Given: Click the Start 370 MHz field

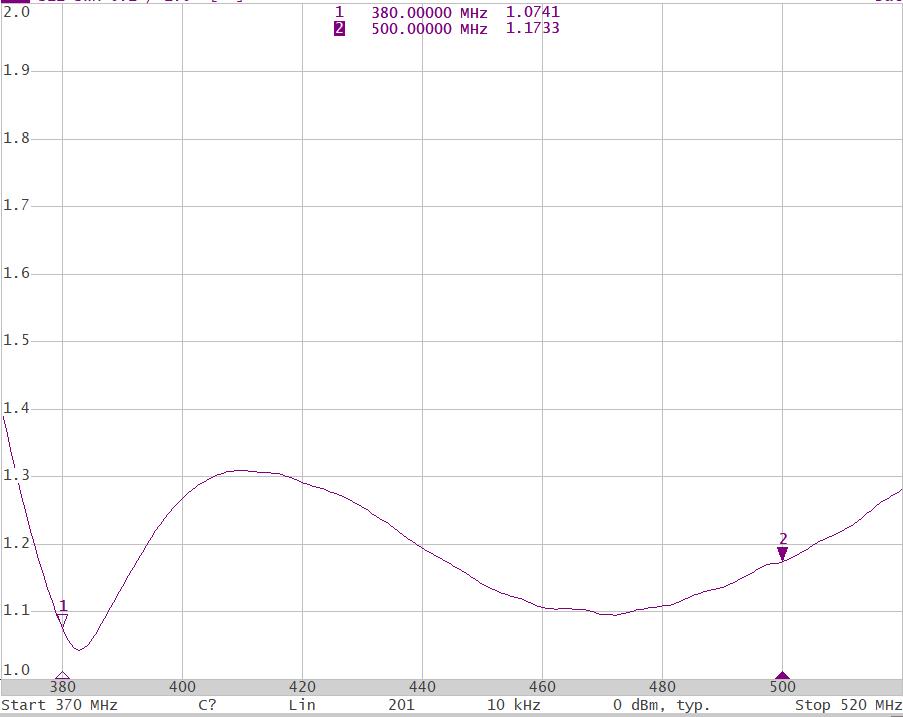Looking at the screenshot, I should (x=59, y=705).
